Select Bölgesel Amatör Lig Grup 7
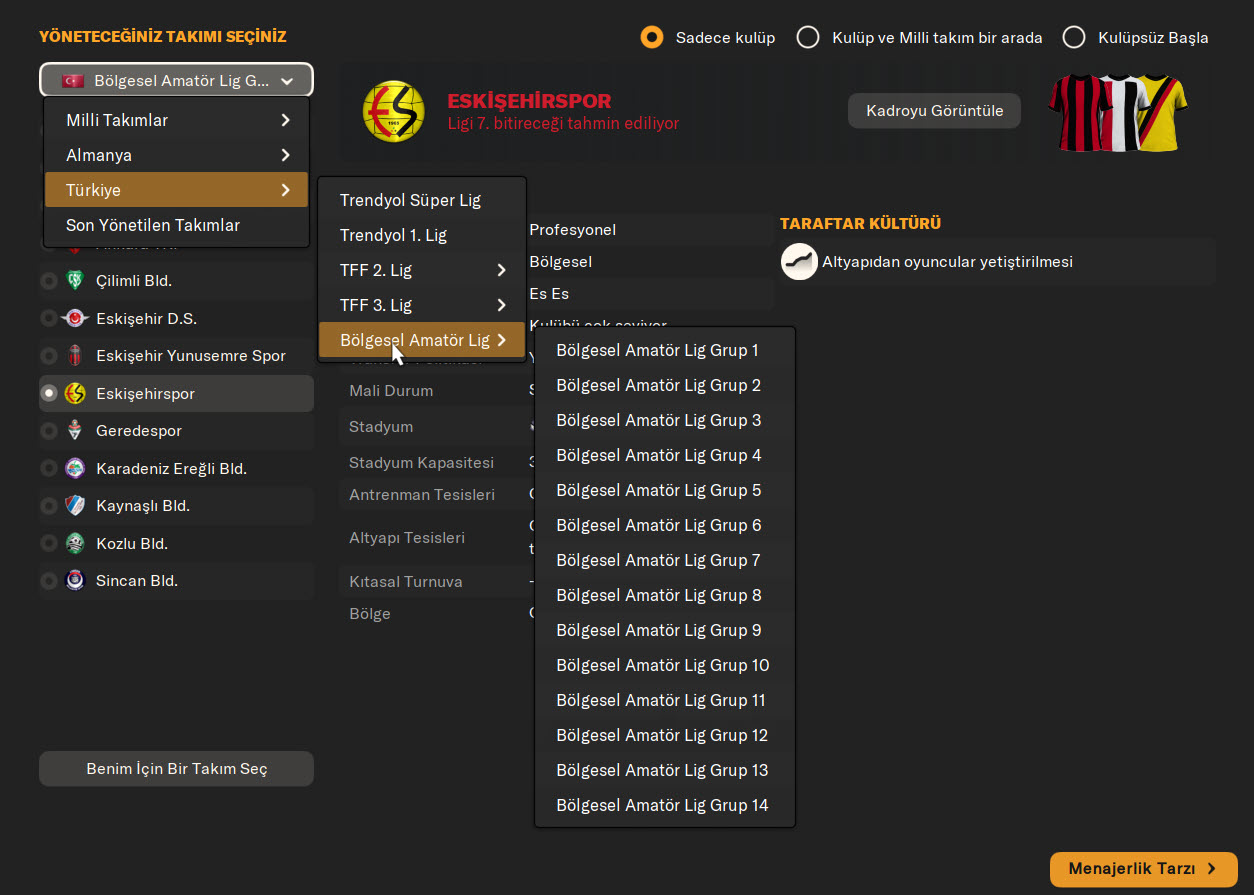Viewport: 1254px width, 895px height. click(658, 560)
